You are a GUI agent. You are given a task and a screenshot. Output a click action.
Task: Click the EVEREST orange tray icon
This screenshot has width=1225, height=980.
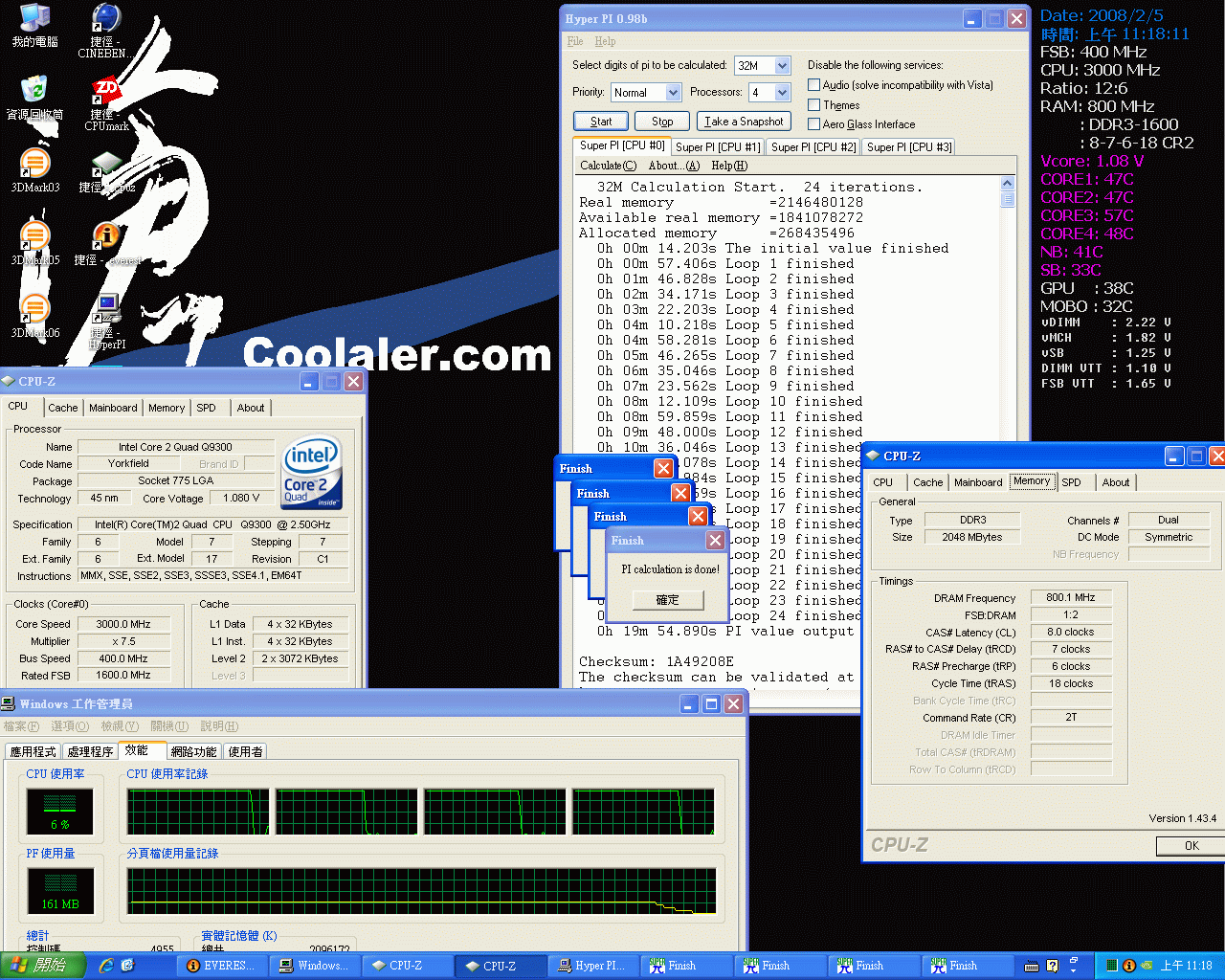pyautogui.click(x=1128, y=966)
